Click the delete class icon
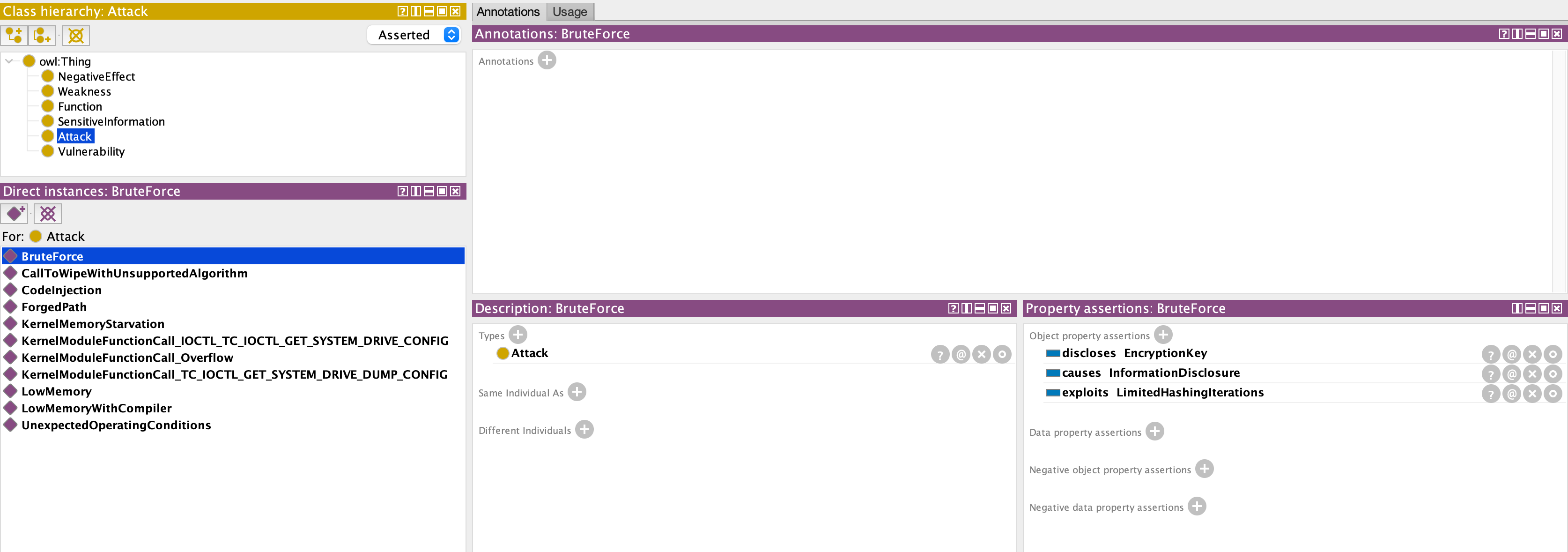The image size is (1568, 552). (76, 35)
